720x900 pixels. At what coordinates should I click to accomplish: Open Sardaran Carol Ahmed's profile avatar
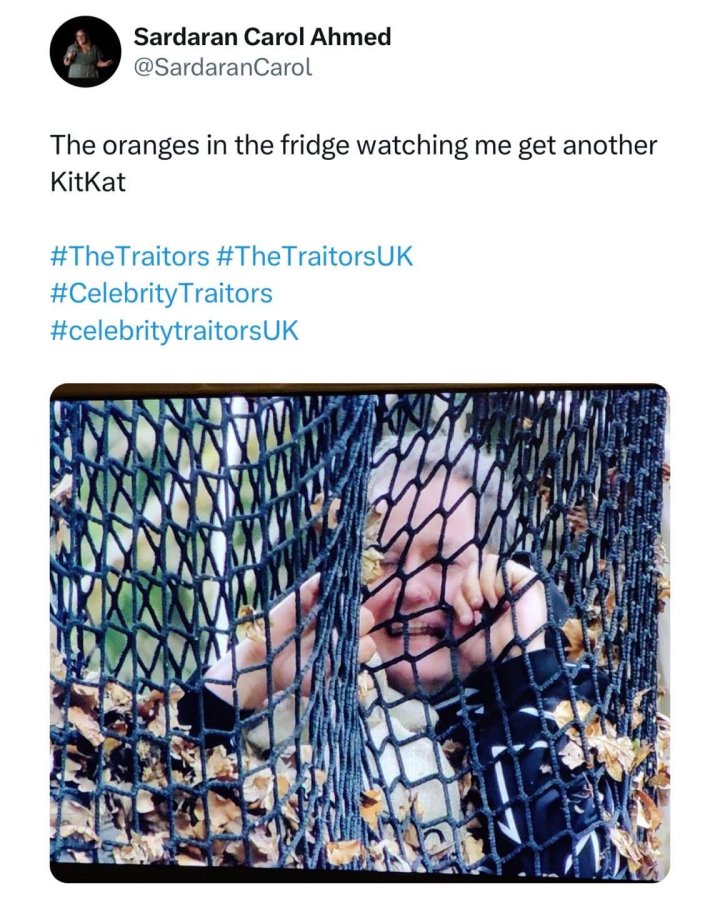tap(86, 52)
